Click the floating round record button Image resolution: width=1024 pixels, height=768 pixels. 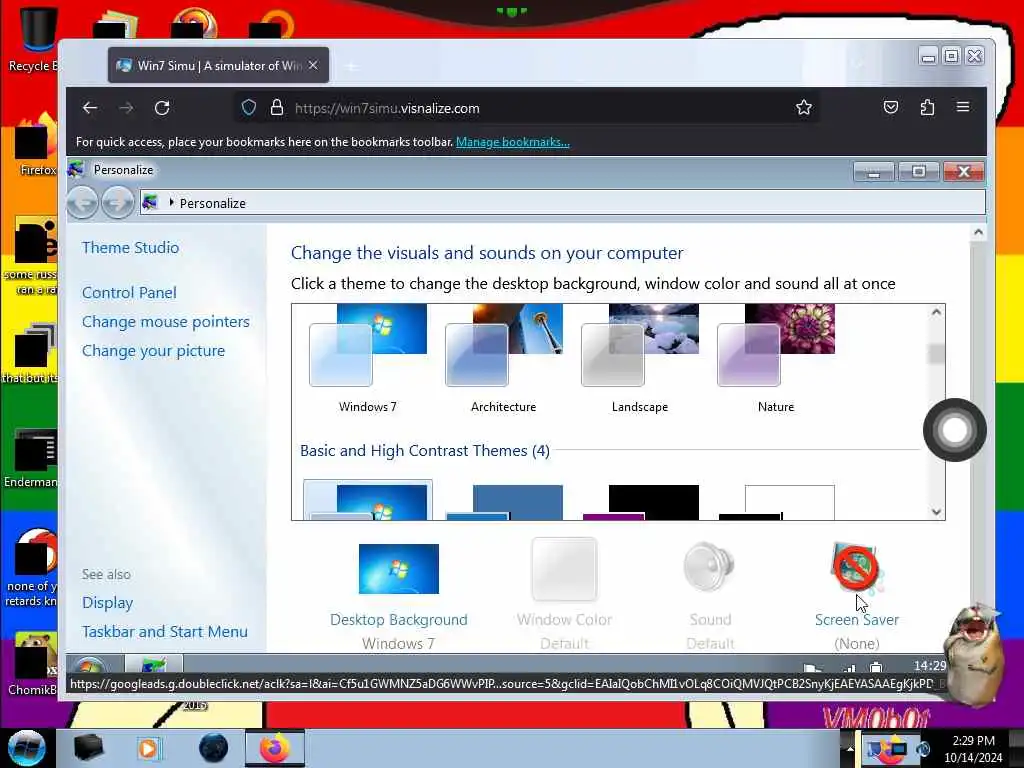pyautogui.click(x=954, y=430)
